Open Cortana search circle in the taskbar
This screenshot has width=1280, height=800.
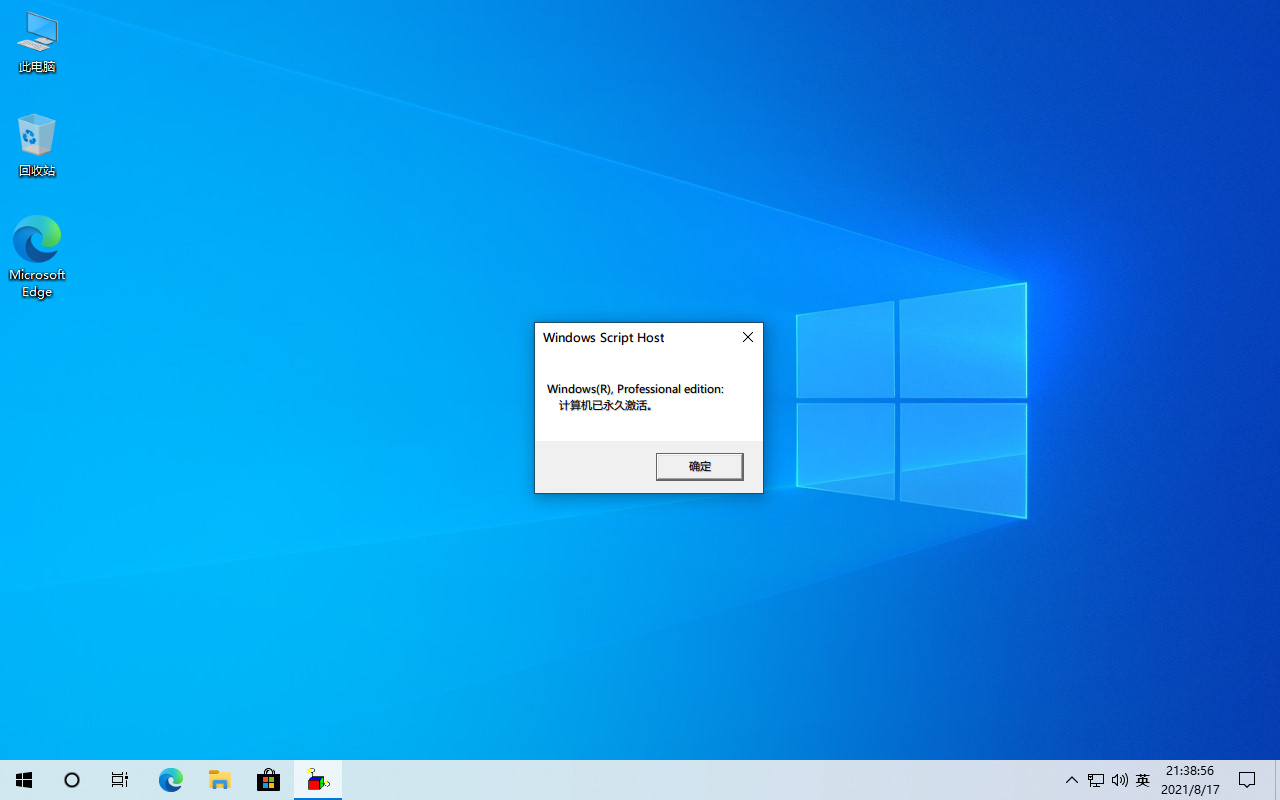click(x=72, y=780)
